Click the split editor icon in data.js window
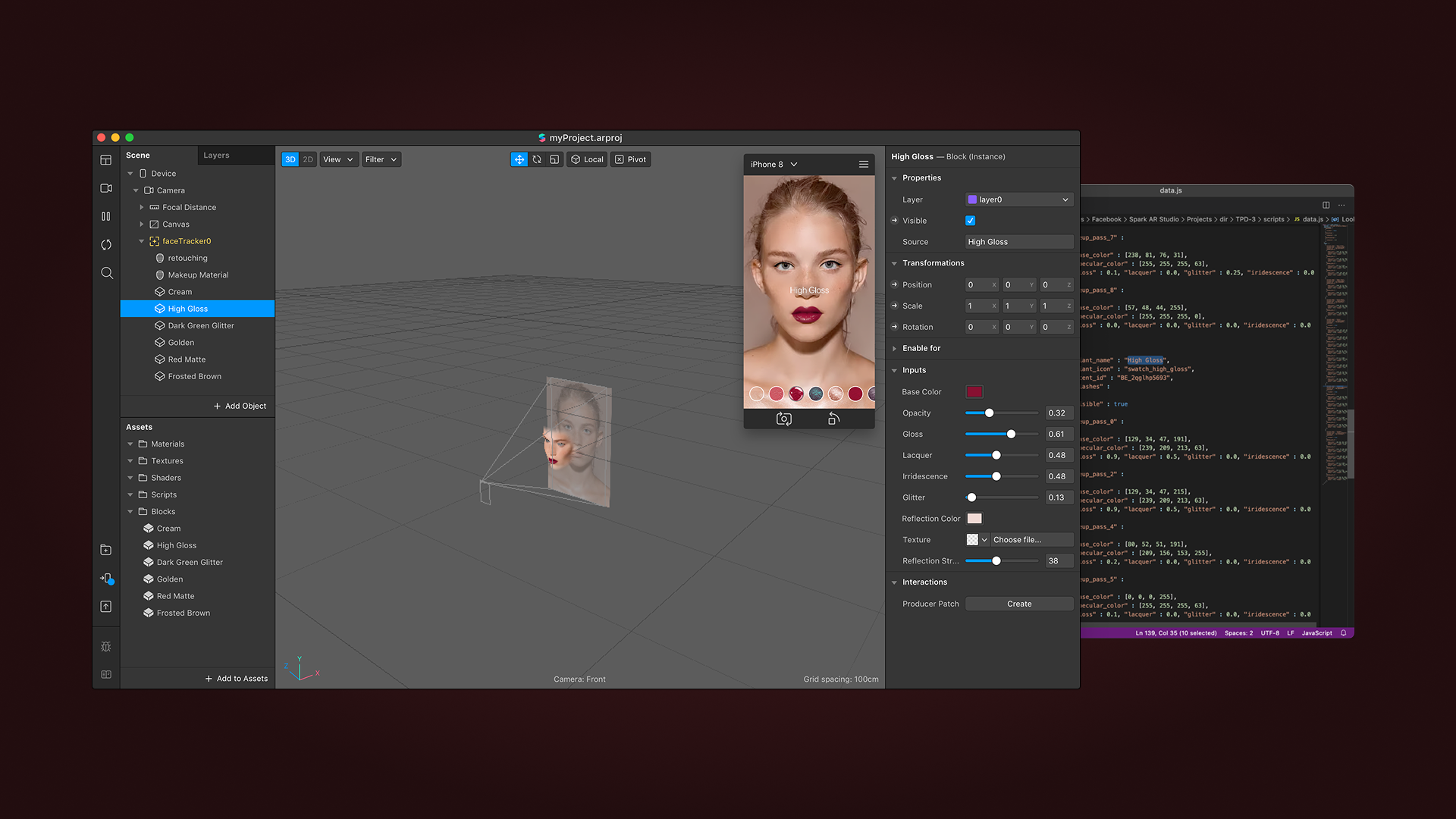 point(1326,205)
